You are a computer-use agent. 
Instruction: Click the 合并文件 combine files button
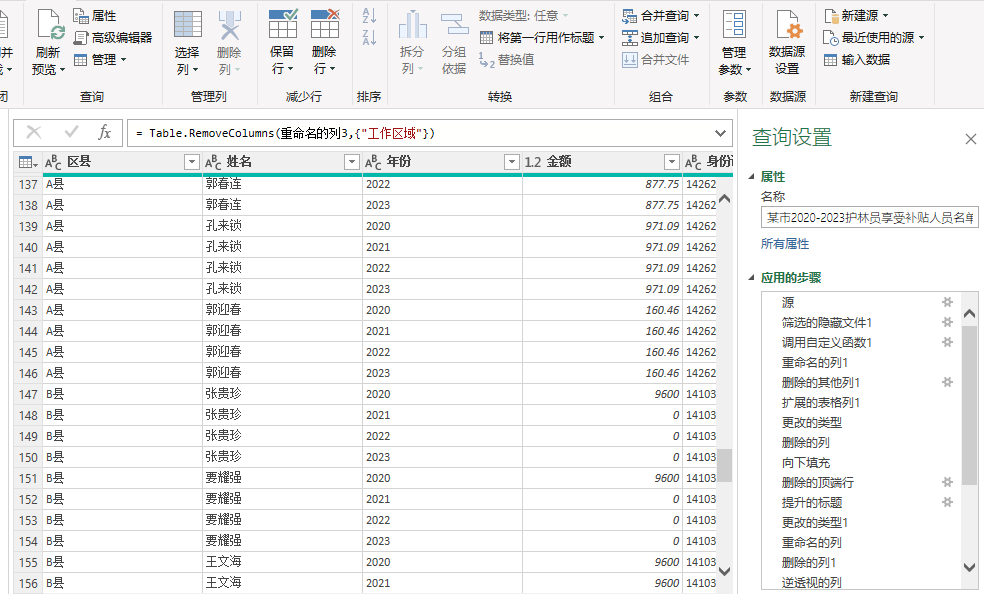coord(655,60)
